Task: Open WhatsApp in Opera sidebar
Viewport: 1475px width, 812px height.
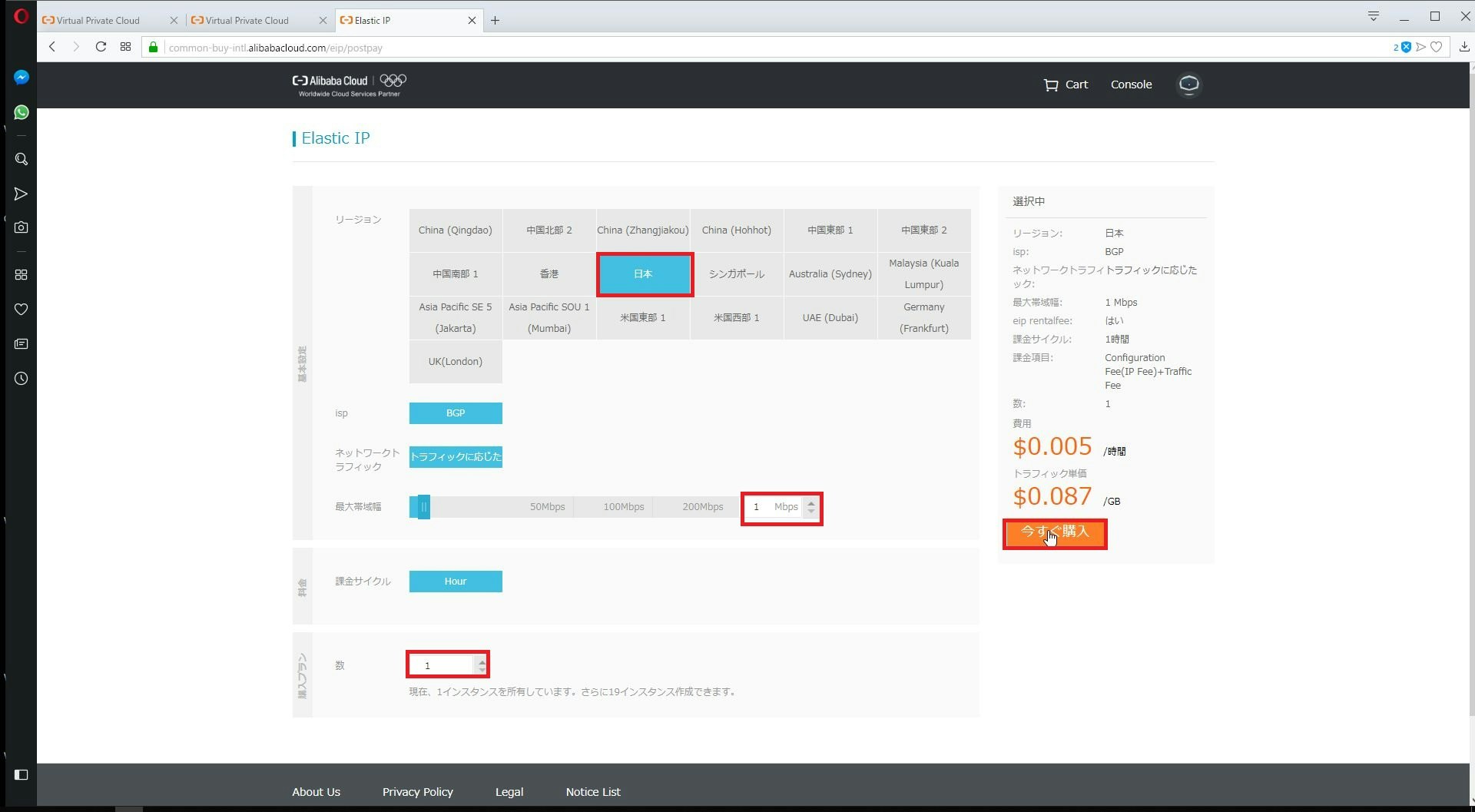Action: click(x=22, y=112)
